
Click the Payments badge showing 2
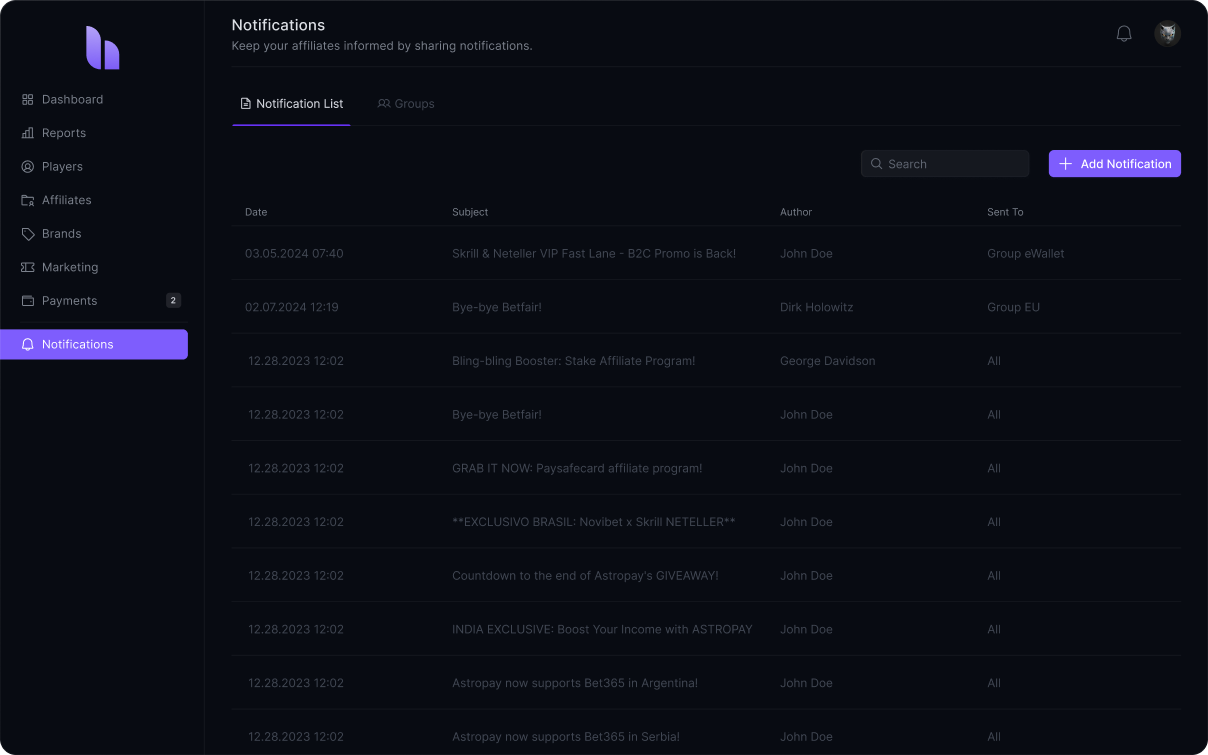(x=173, y=301)
